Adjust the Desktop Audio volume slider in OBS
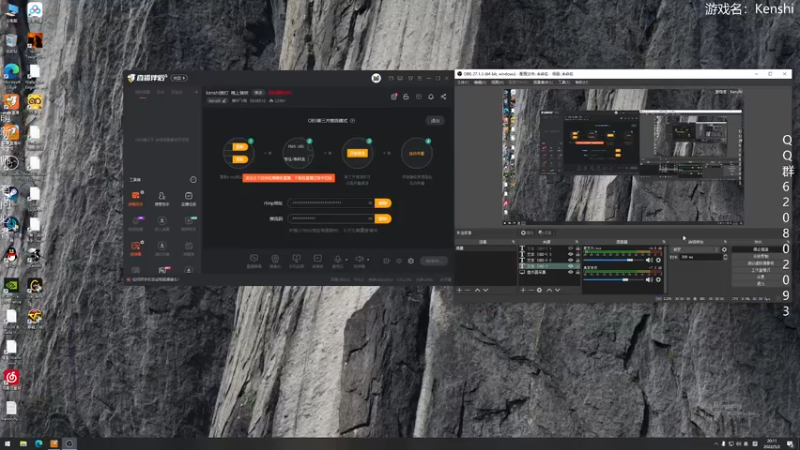 click(x=626, y=280)
